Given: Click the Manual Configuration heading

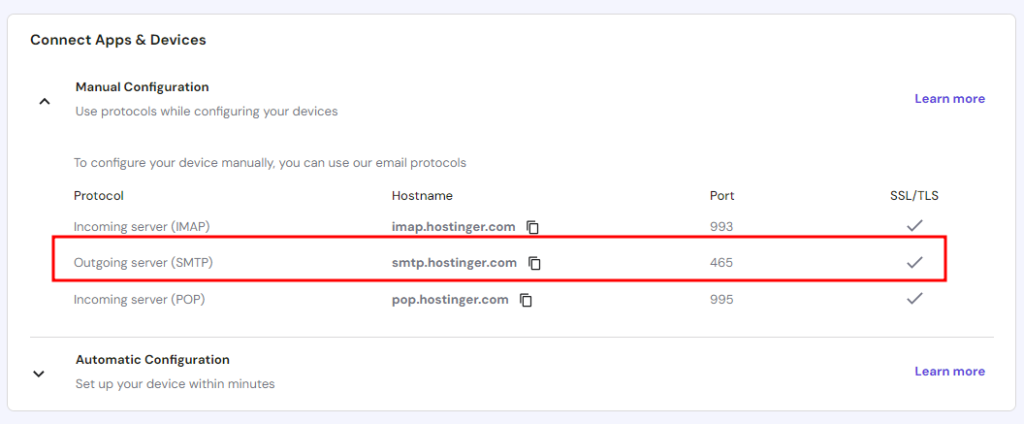Looking at the screenshot, I should (x=142, y=87).
